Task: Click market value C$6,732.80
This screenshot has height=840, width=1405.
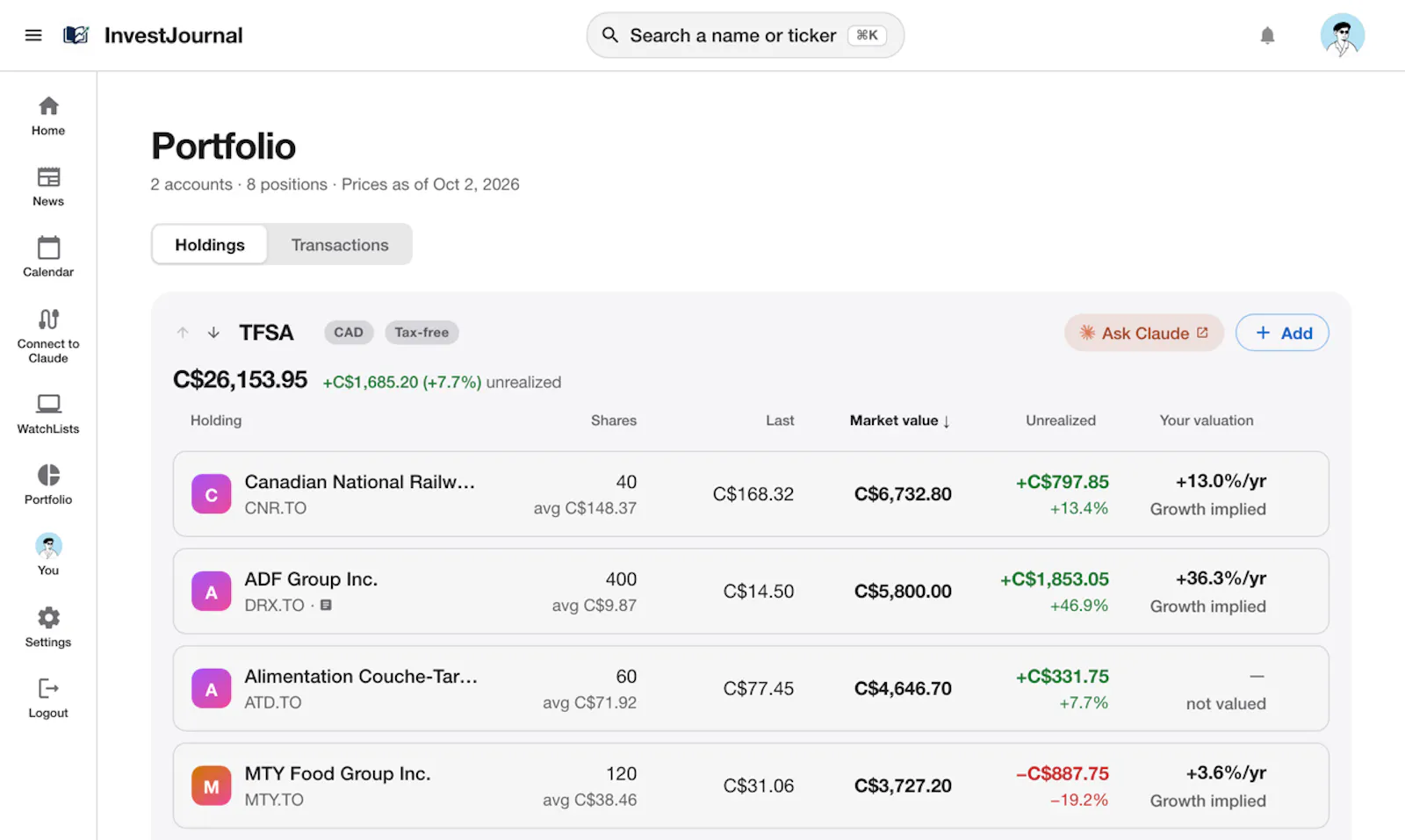Action: pyautogui.click(x=903, y=494)
